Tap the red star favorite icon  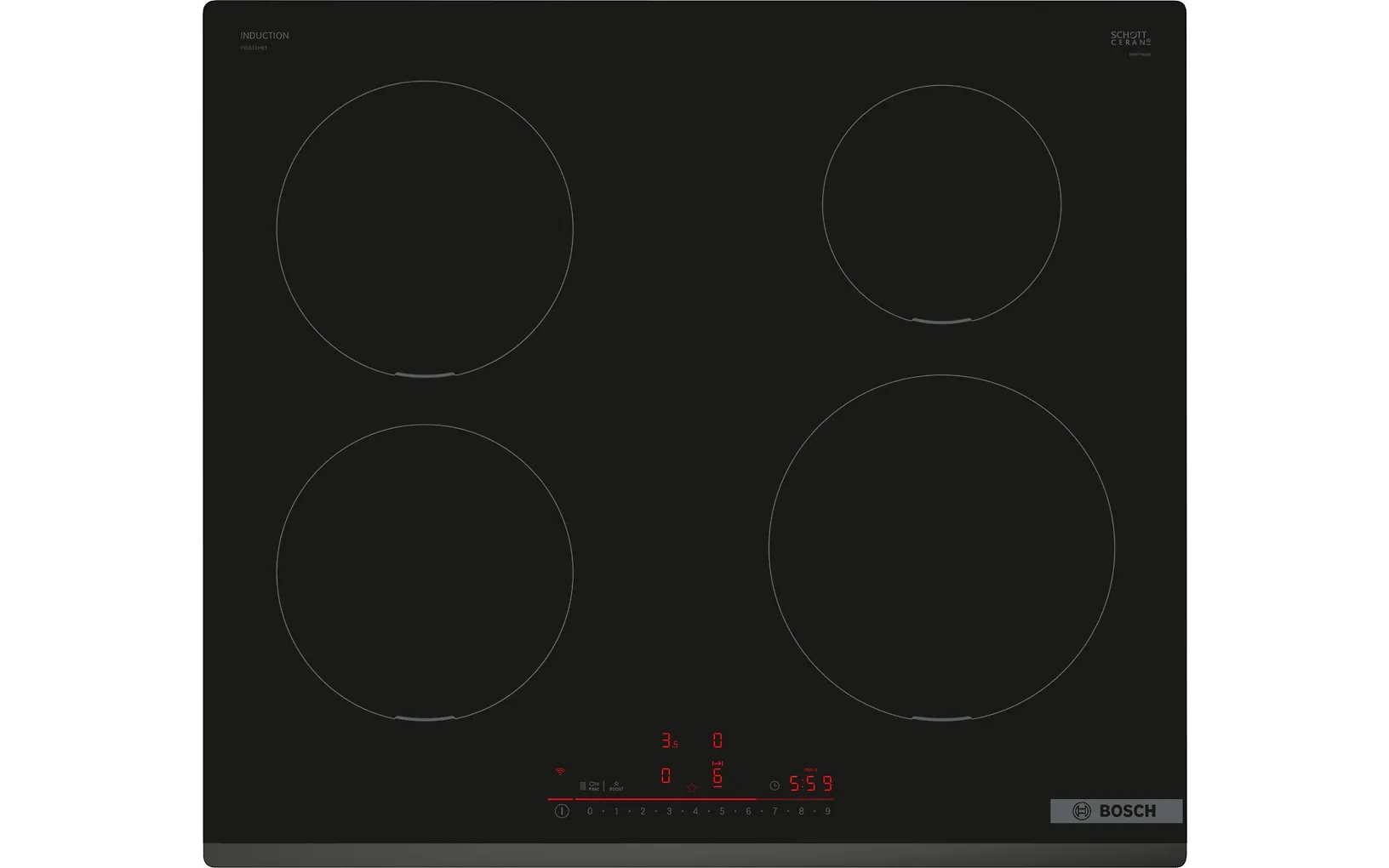point(691,788)
